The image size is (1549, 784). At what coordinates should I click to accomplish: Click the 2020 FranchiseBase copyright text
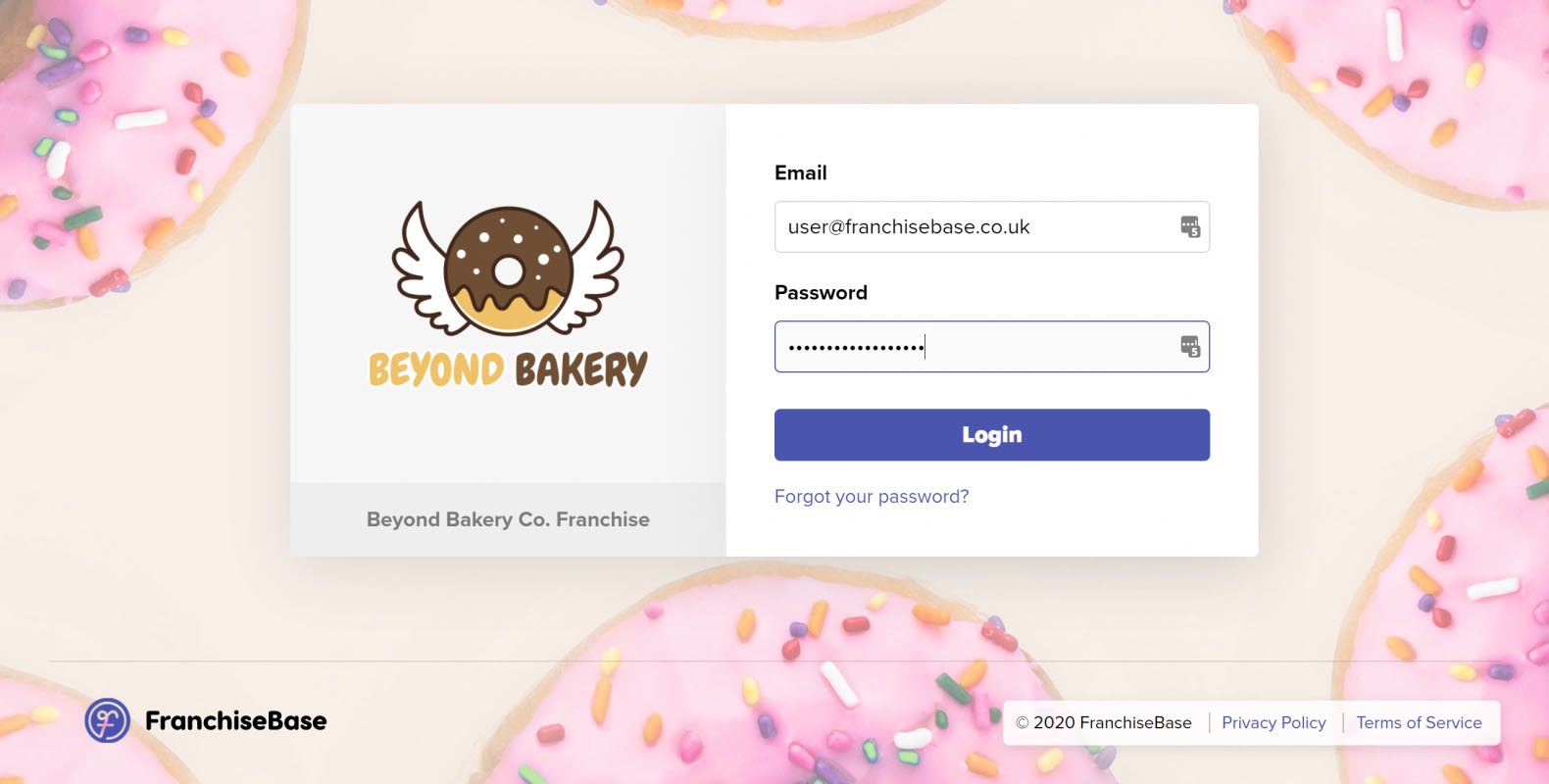pos(1104,723)
